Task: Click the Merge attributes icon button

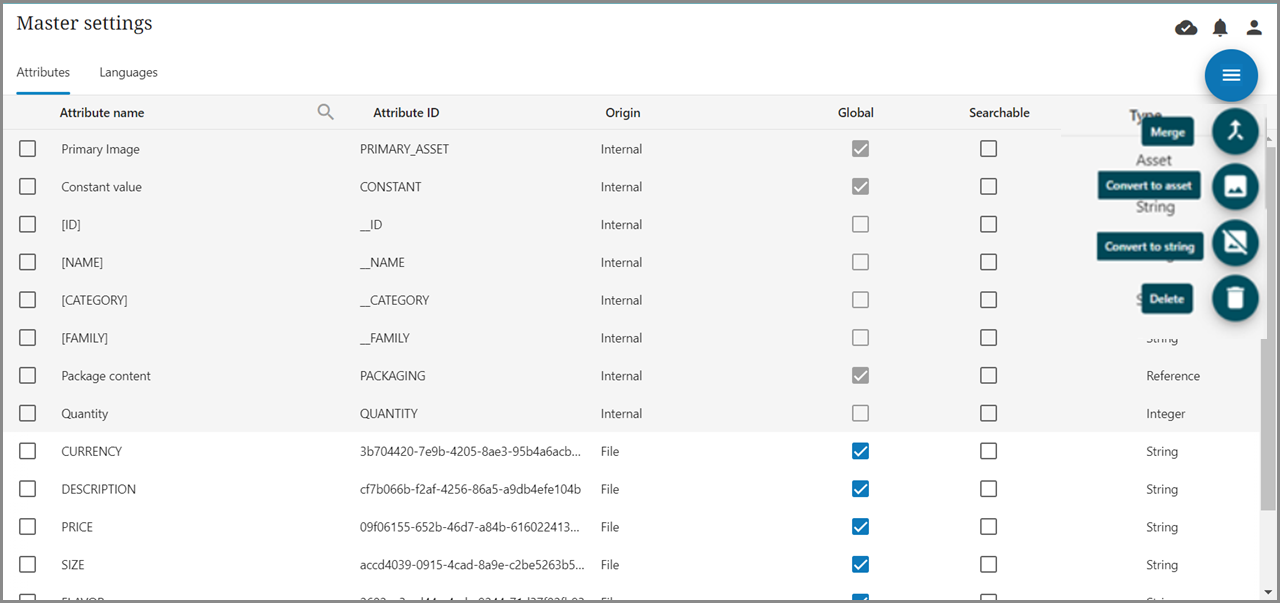Action: 1235,131
